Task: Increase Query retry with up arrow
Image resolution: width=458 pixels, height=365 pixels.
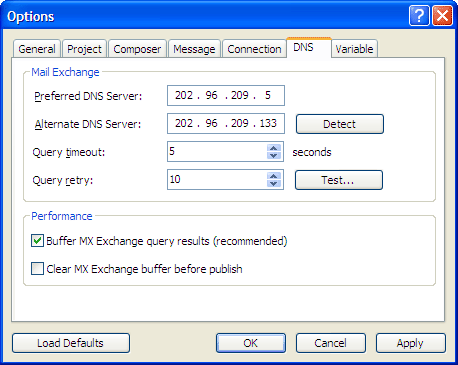Action: tap(274, 176)
